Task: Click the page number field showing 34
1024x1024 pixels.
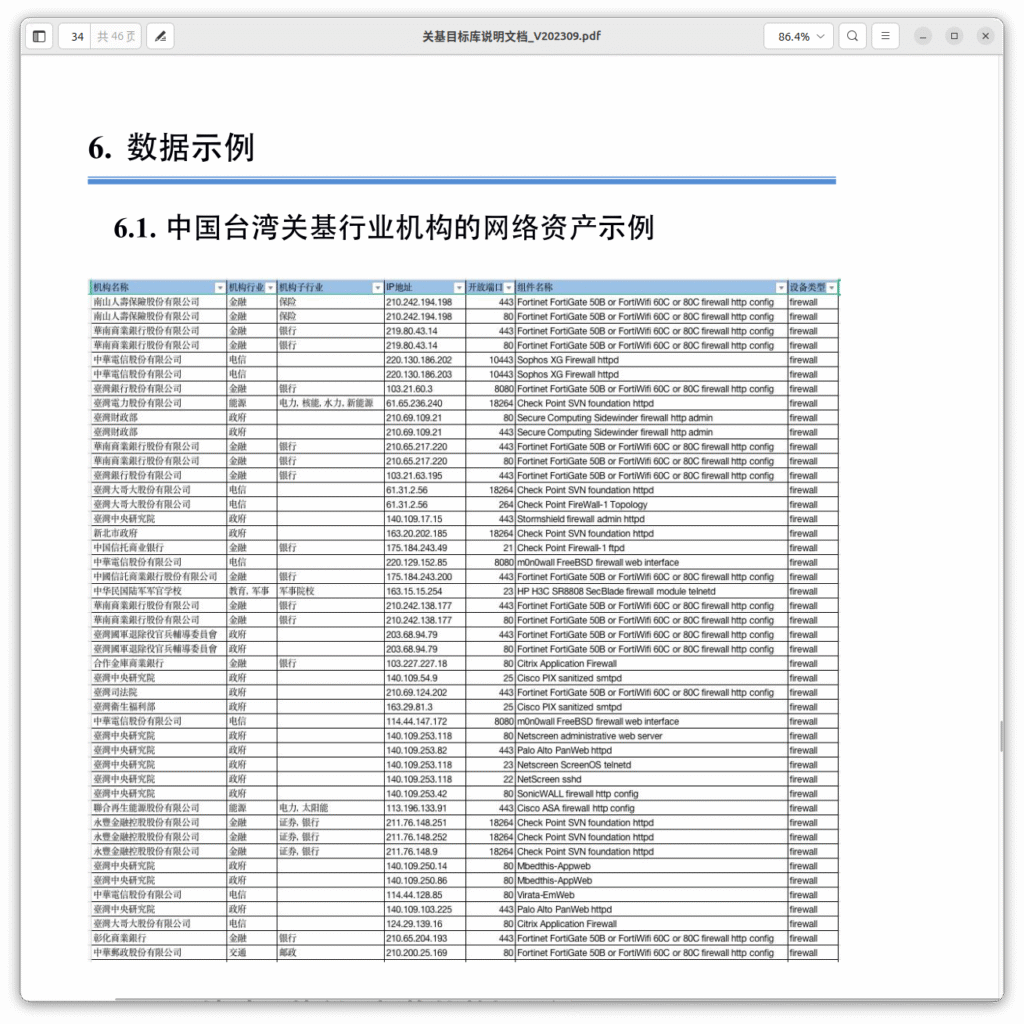Action: (77, 37)
